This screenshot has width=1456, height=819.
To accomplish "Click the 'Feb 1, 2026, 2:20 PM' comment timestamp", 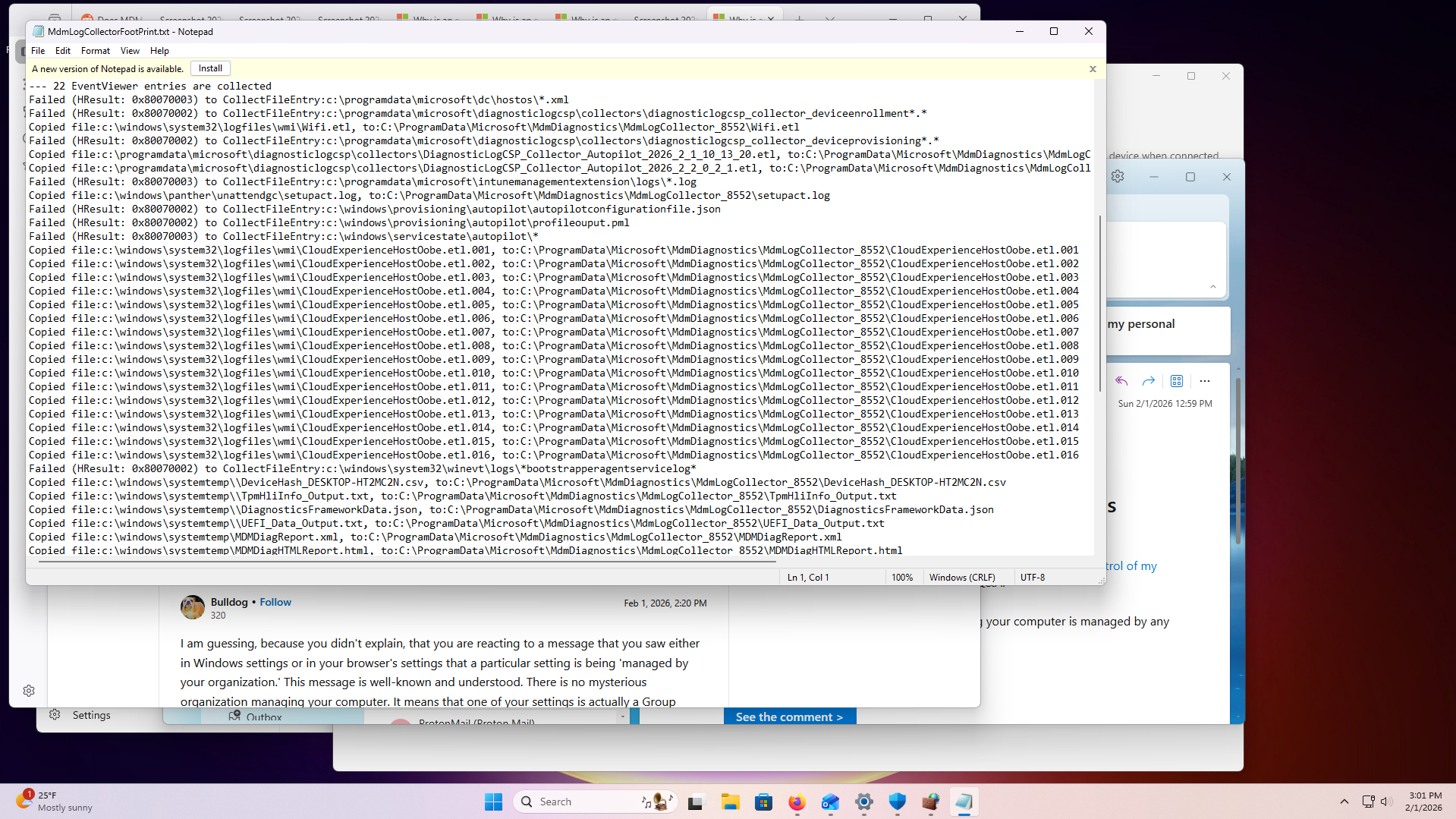I will click(665, 603).
